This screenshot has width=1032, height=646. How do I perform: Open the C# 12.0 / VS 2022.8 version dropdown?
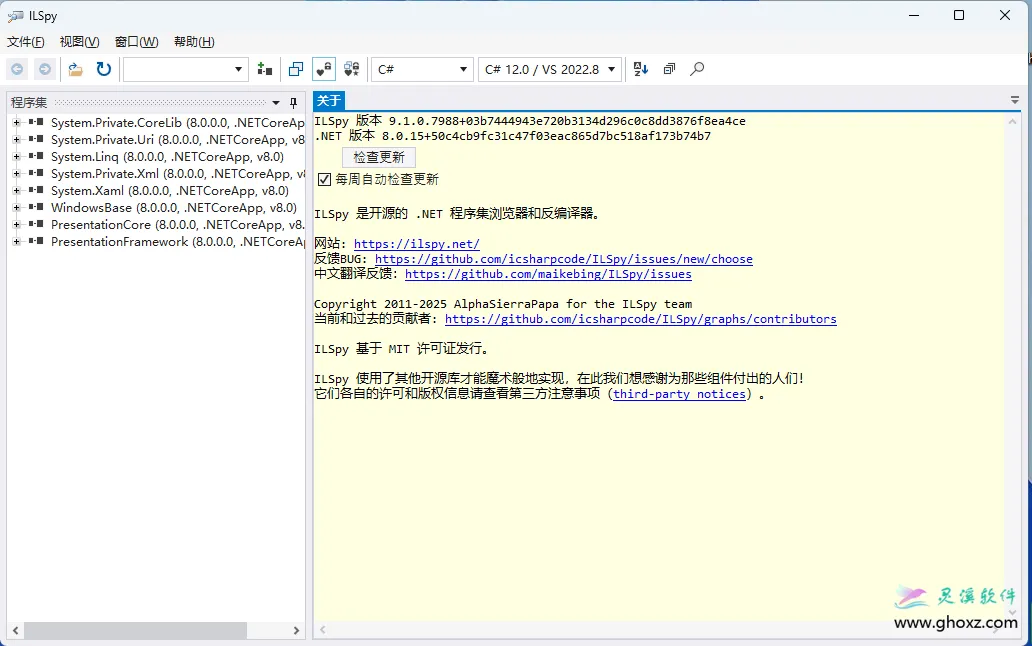point(550,69)
